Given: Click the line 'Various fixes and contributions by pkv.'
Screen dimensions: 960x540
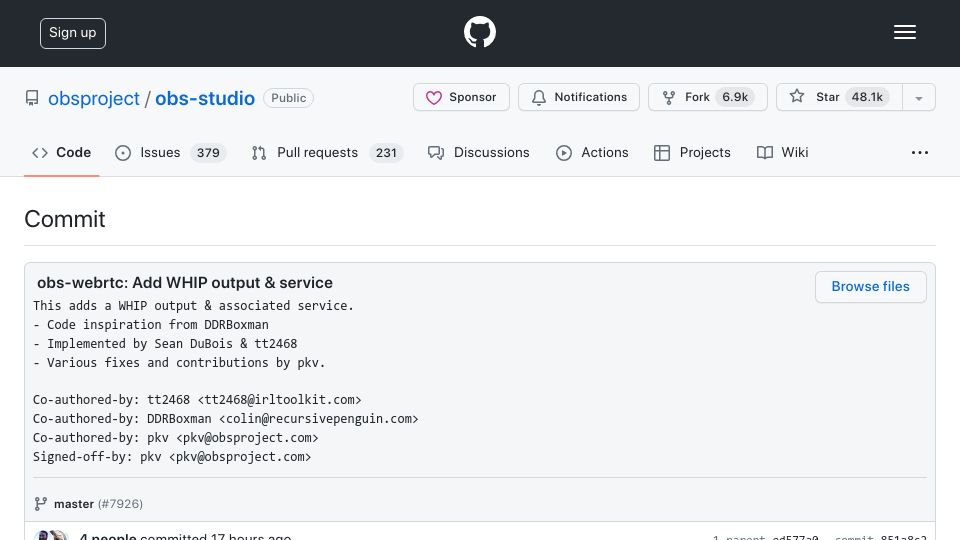Looking at the screenshot, I should pos(179,362).
